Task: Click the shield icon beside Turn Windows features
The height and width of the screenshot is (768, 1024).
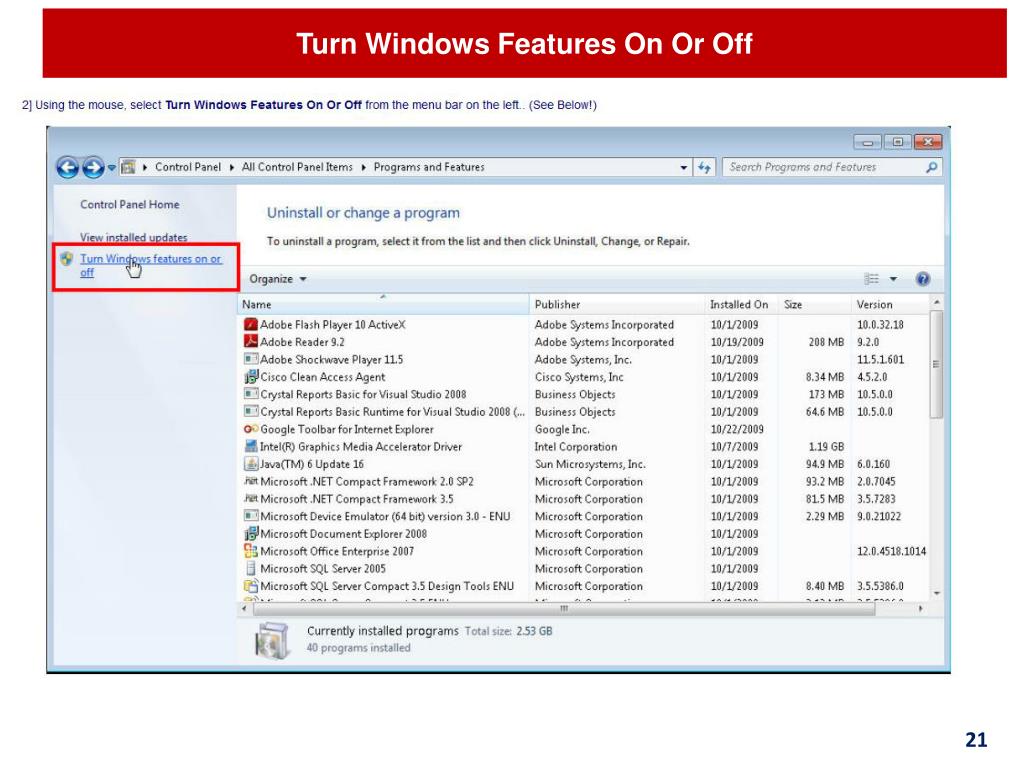Action: pyautogui.click(x=67, y=259)
